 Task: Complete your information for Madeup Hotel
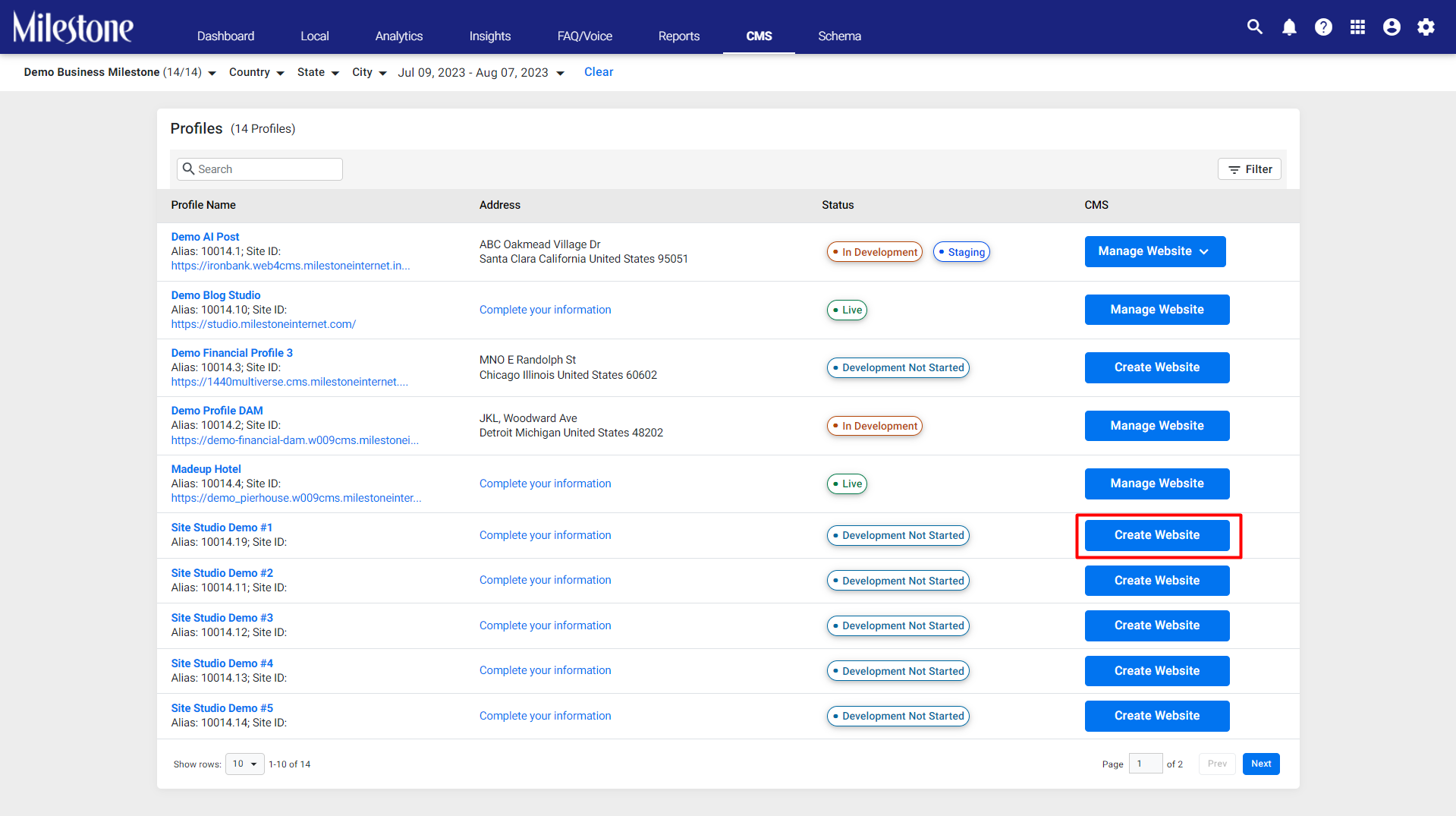545,484
